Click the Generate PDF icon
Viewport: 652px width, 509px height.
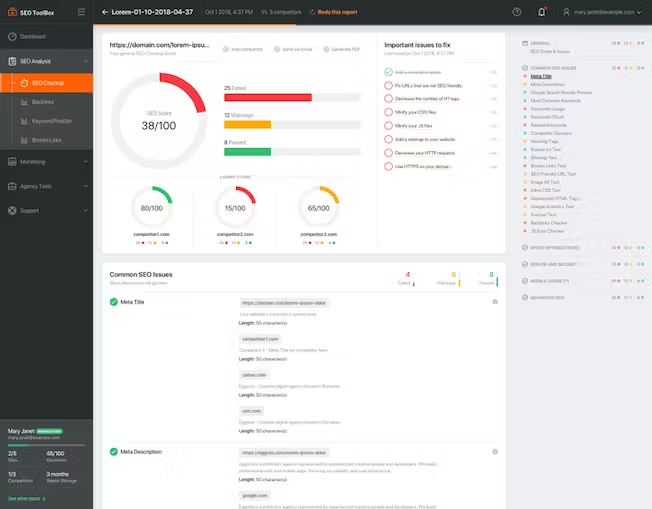(x=326, y=49)
